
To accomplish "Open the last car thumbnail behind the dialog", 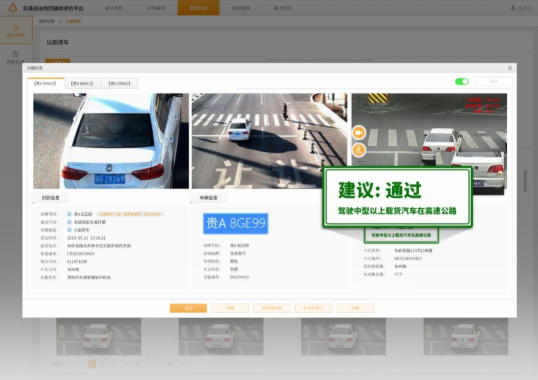I will [x=466, y=336].
